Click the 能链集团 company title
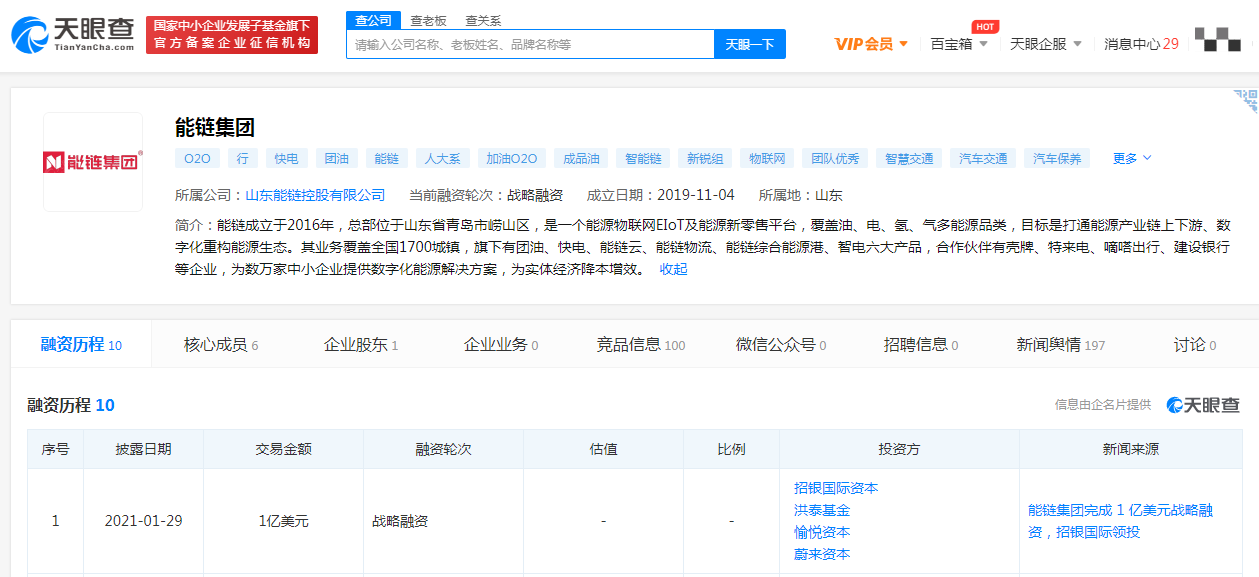The image size is (1259, 577). click(215, 127)
